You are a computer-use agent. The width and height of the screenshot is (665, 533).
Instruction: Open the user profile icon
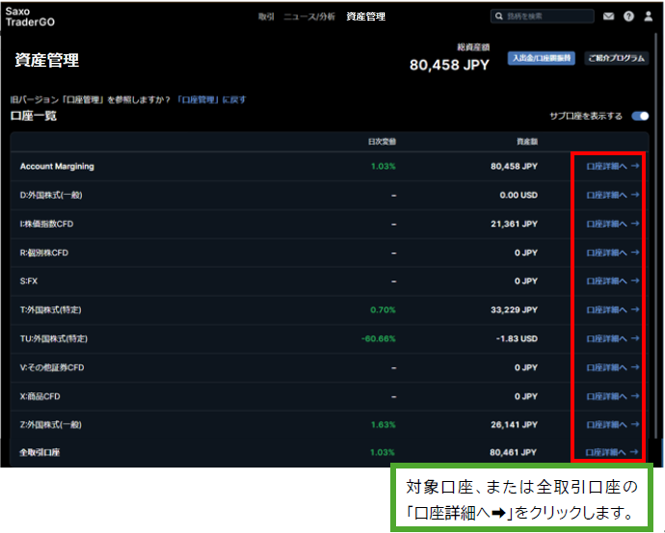[648, 16]
